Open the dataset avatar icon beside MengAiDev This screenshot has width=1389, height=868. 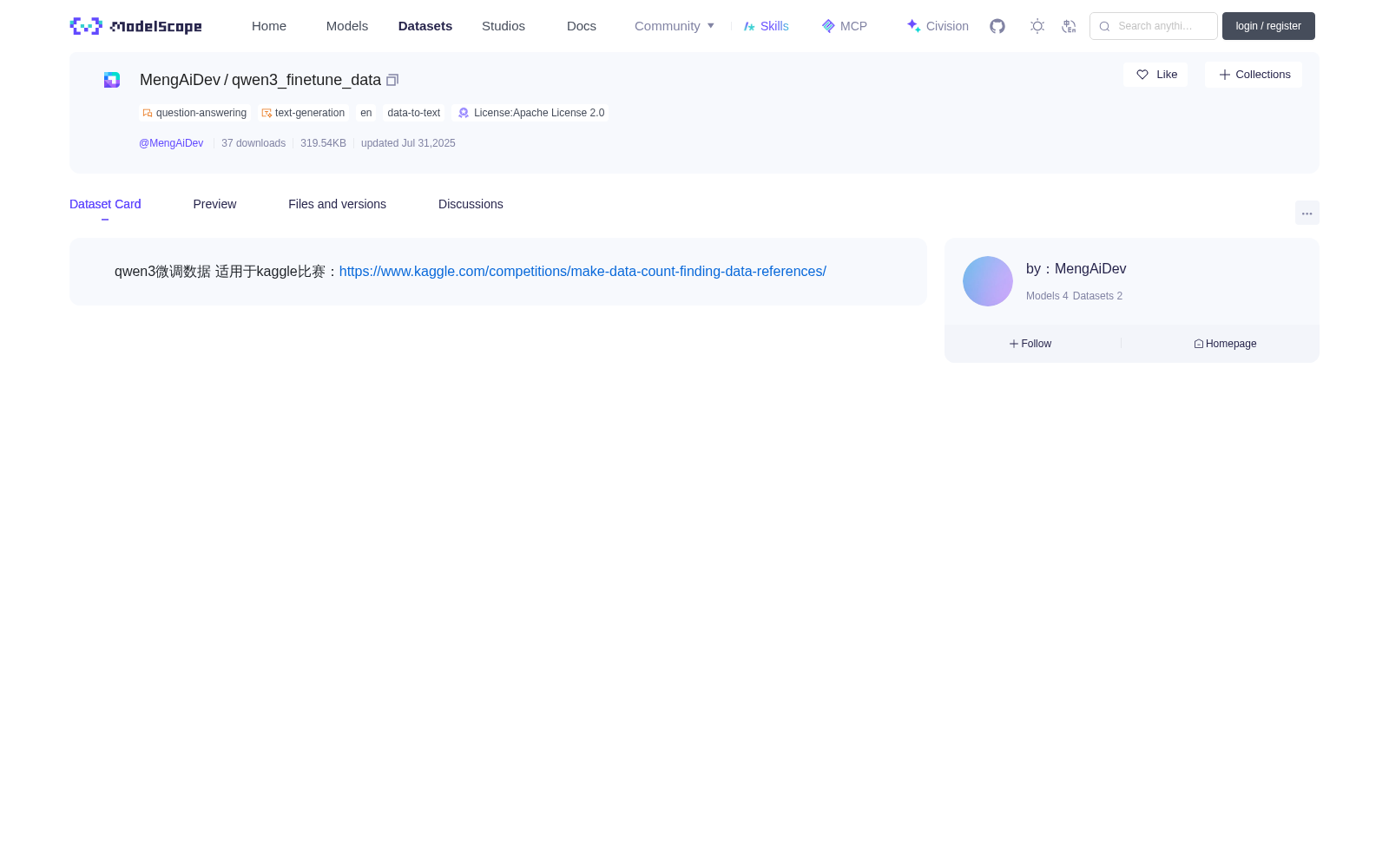point(112,80)
